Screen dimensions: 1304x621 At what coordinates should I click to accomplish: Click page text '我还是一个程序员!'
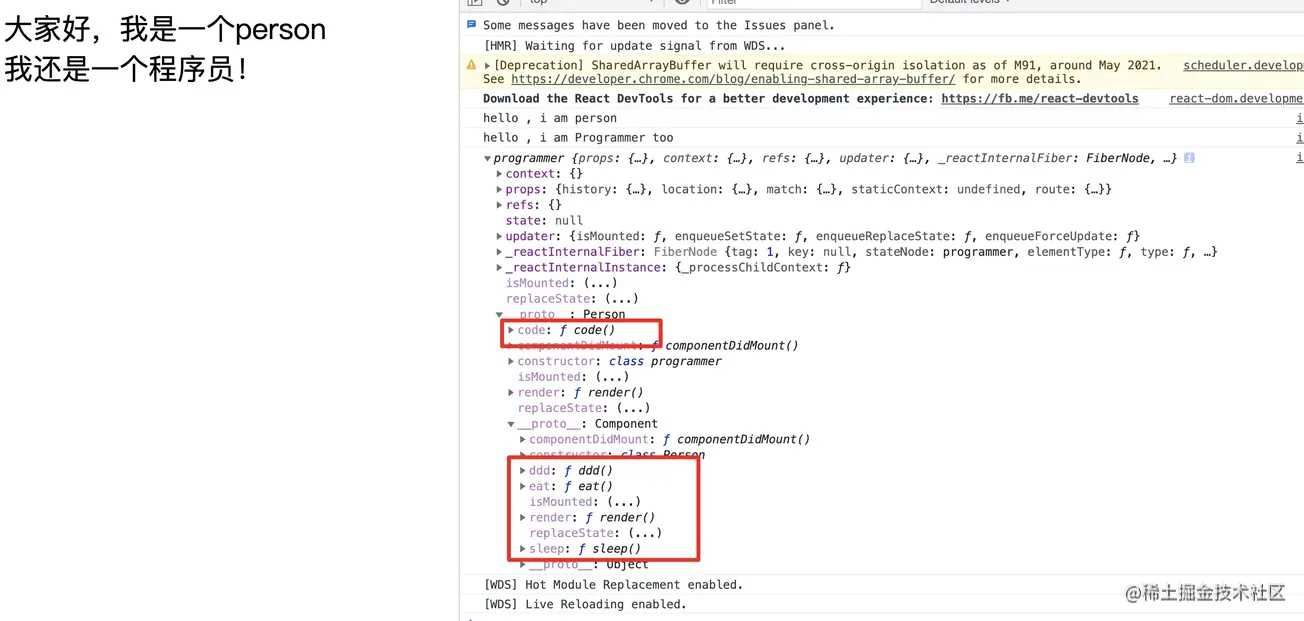pyautogui.click(x=126, y=69)
